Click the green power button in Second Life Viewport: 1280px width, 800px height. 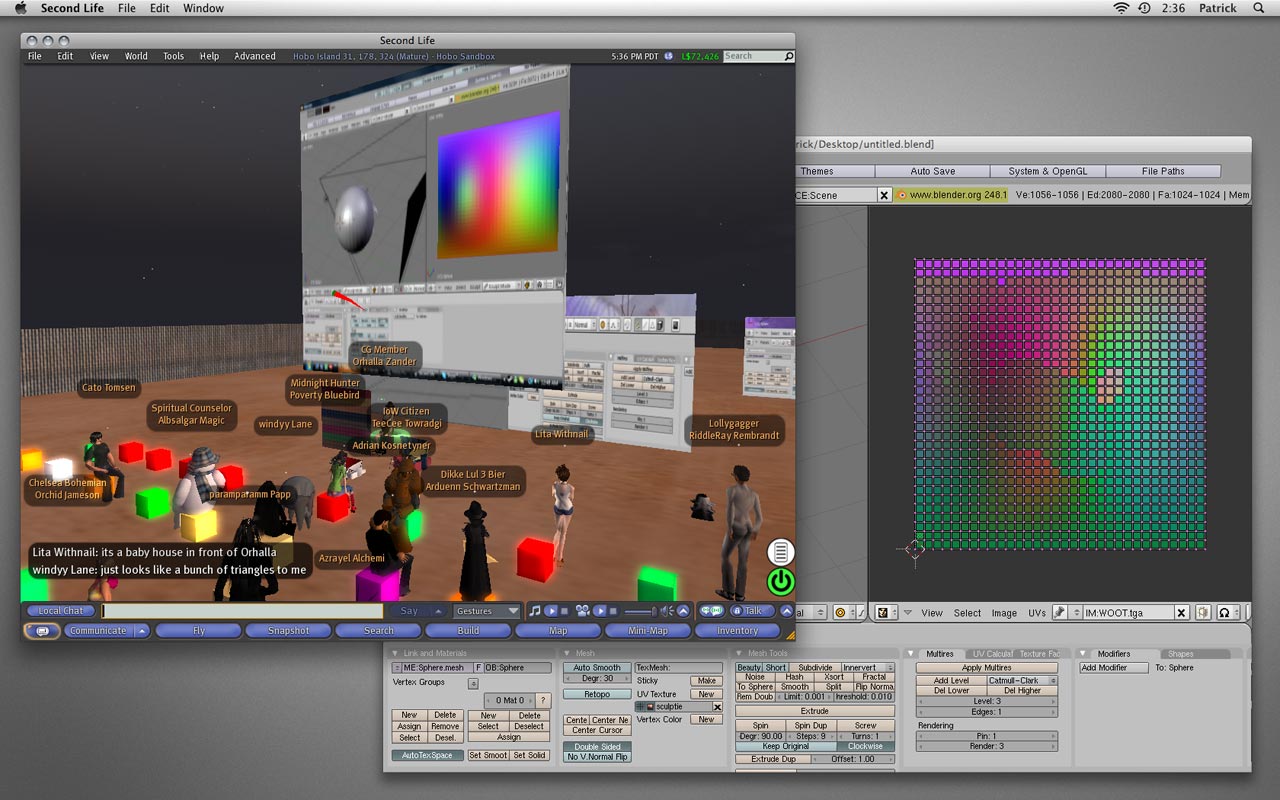point(780,581)
